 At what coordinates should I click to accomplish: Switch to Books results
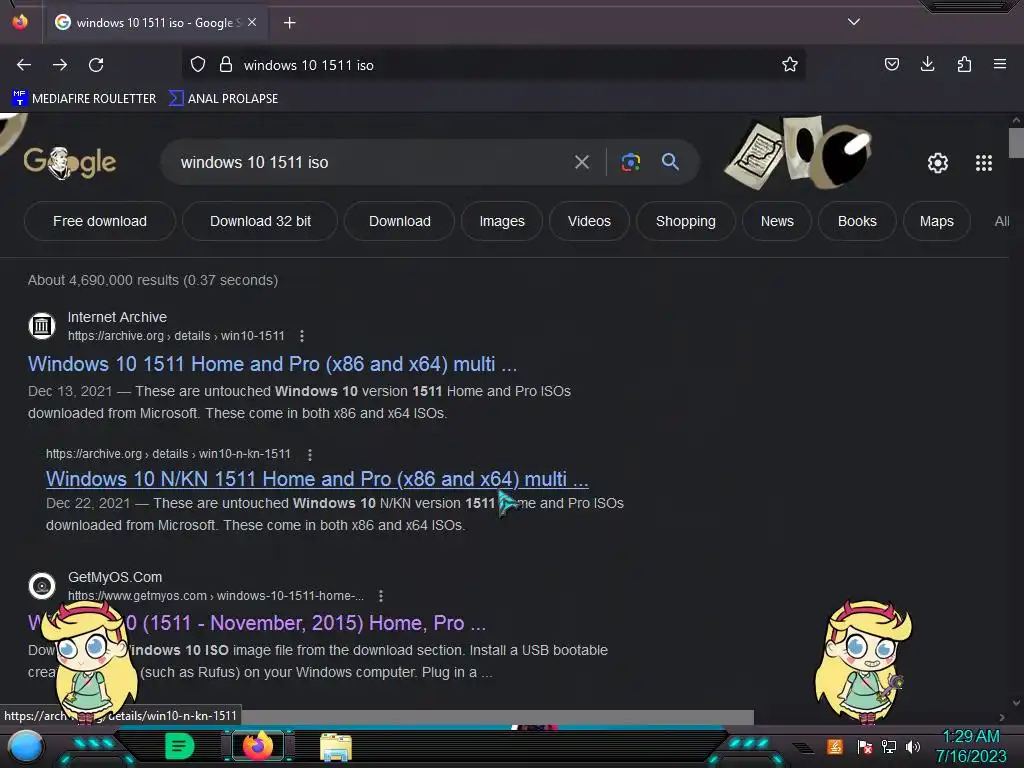(x=857, y=221)
